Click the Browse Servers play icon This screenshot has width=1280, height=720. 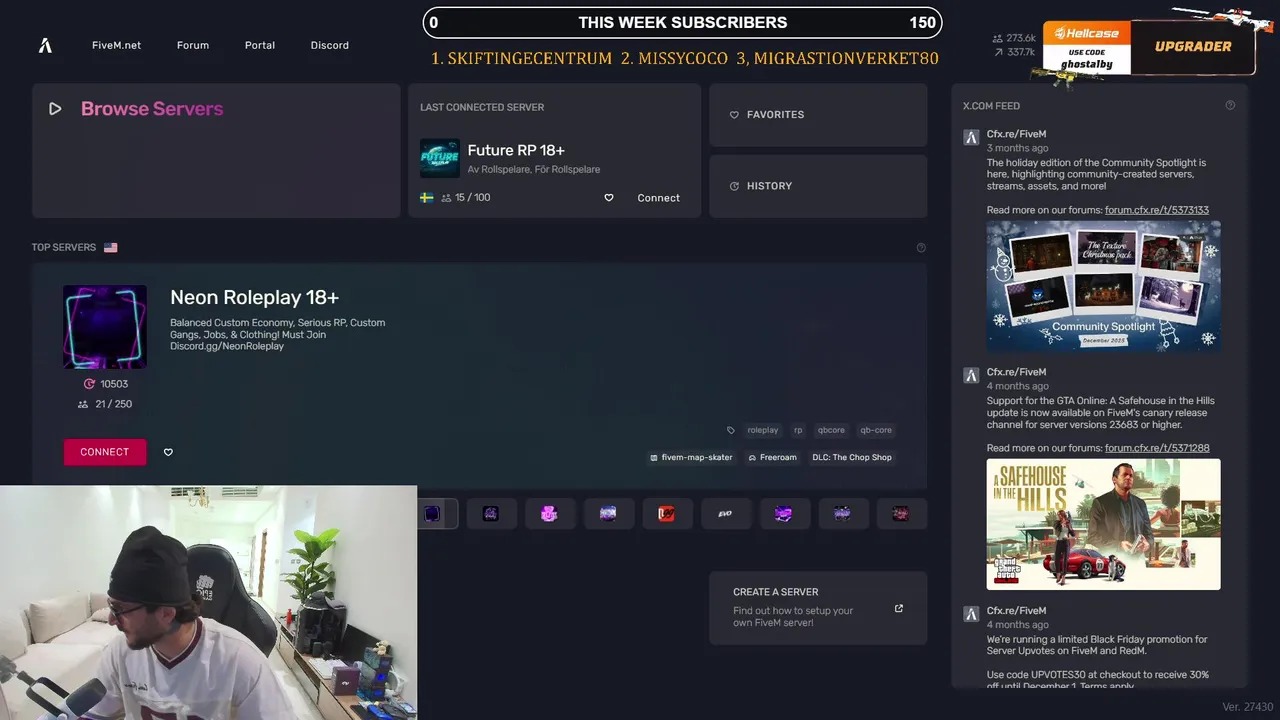[55, 109]
